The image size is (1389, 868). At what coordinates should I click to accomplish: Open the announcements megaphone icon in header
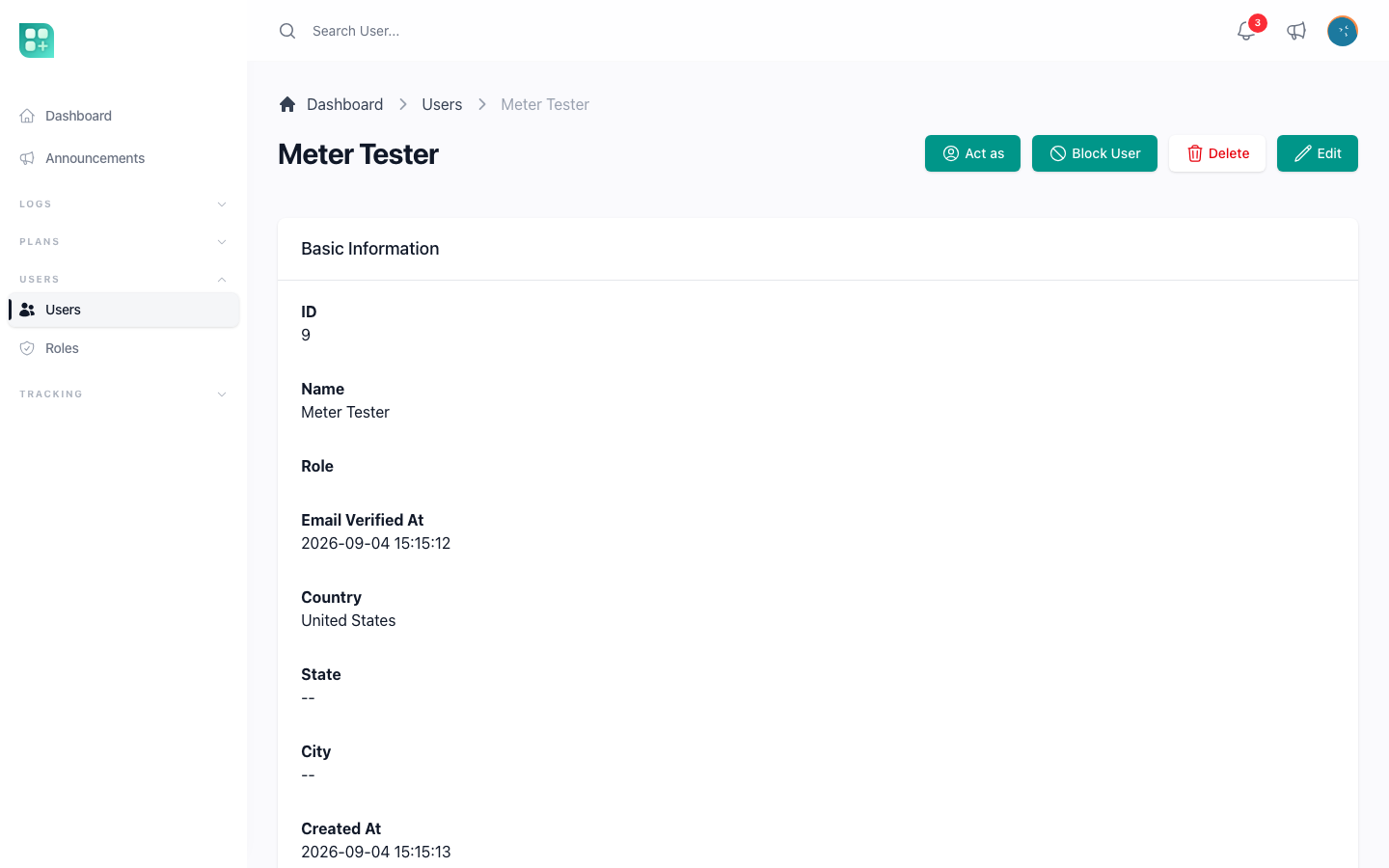[1296, 31]
